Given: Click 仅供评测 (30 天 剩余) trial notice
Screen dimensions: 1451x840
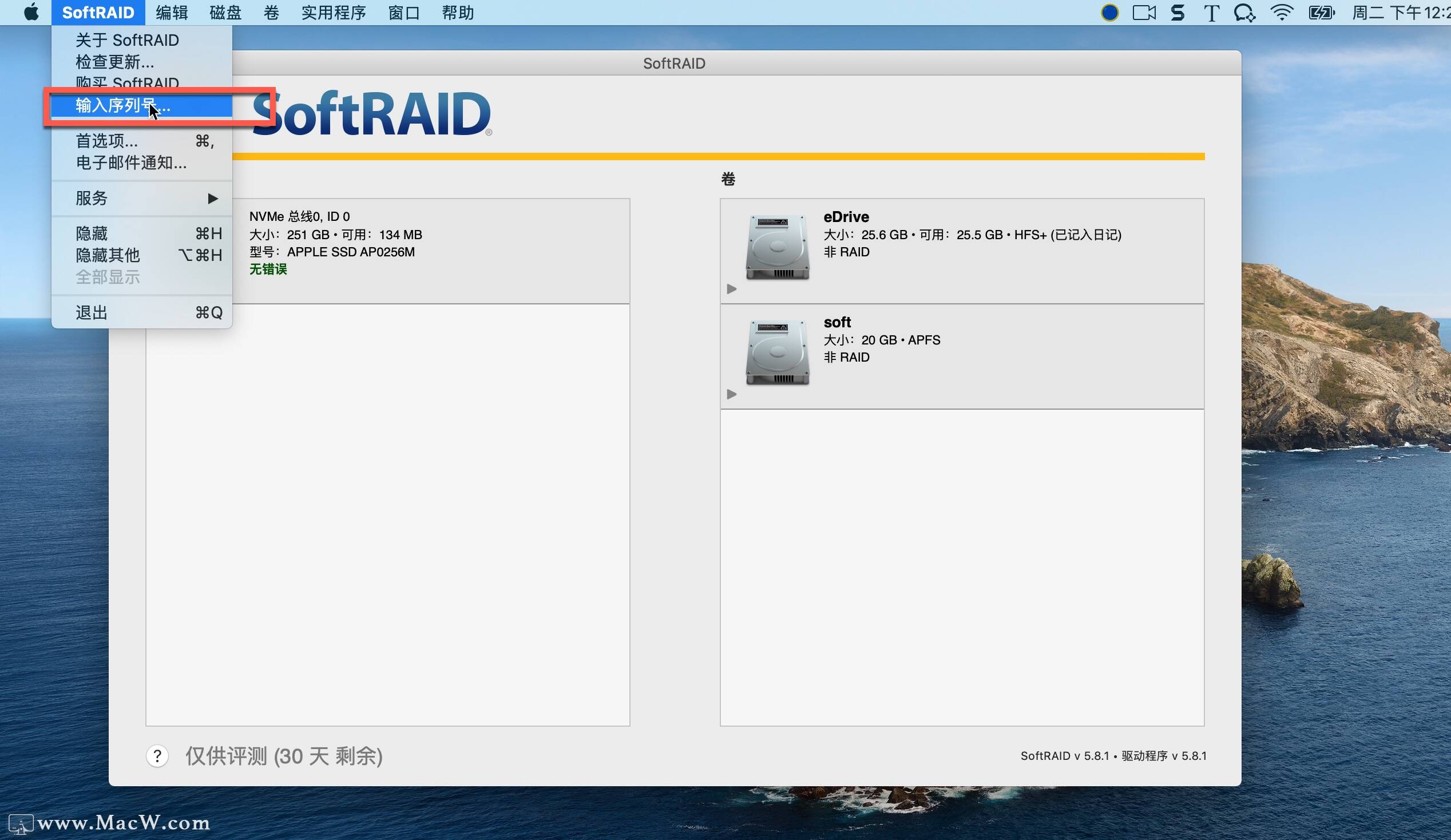Looking at the screenshot, I should pyautogui.click(x=284, y=756).
